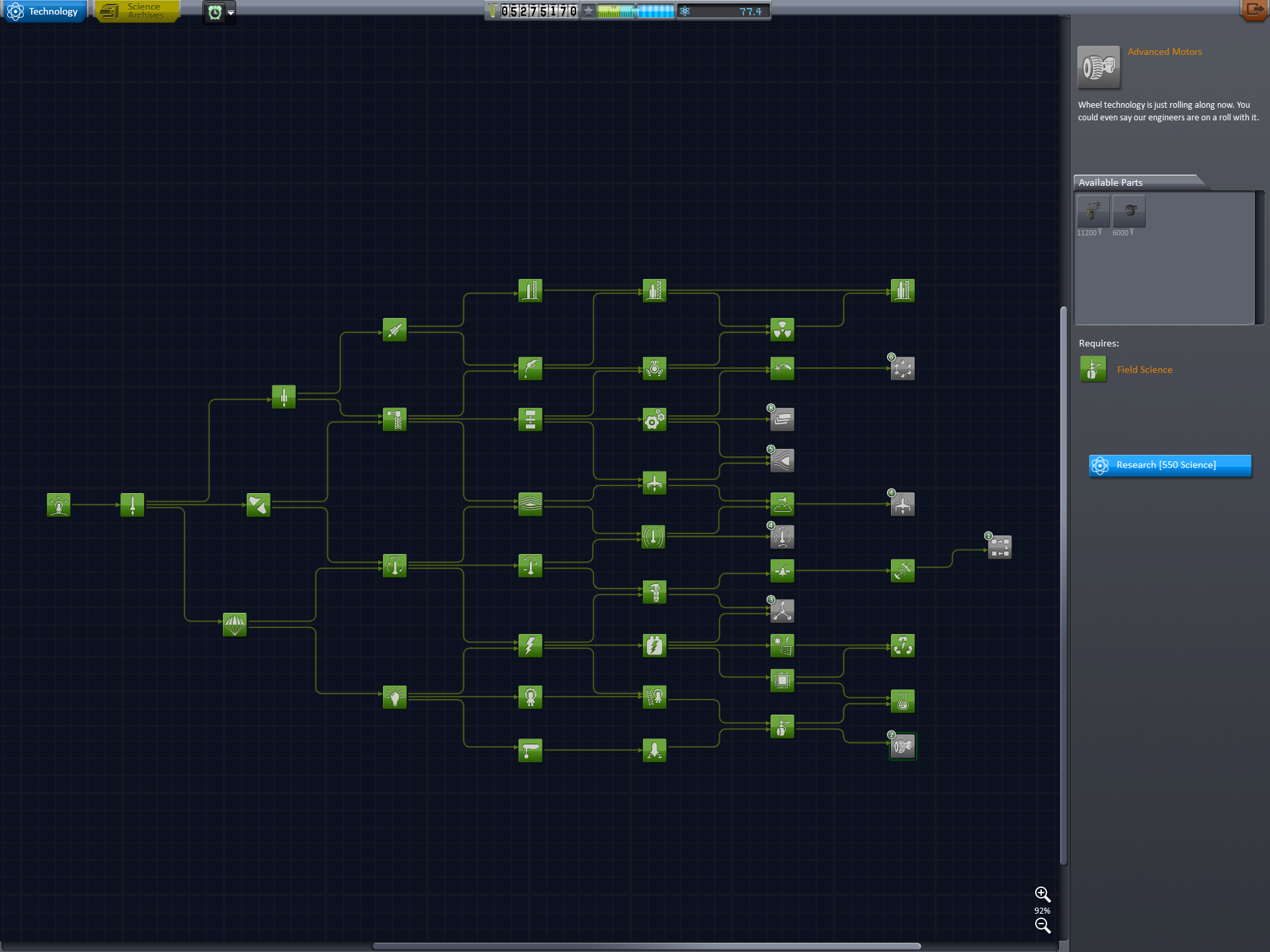Select the Experimental Science flask node

point(903,701)
